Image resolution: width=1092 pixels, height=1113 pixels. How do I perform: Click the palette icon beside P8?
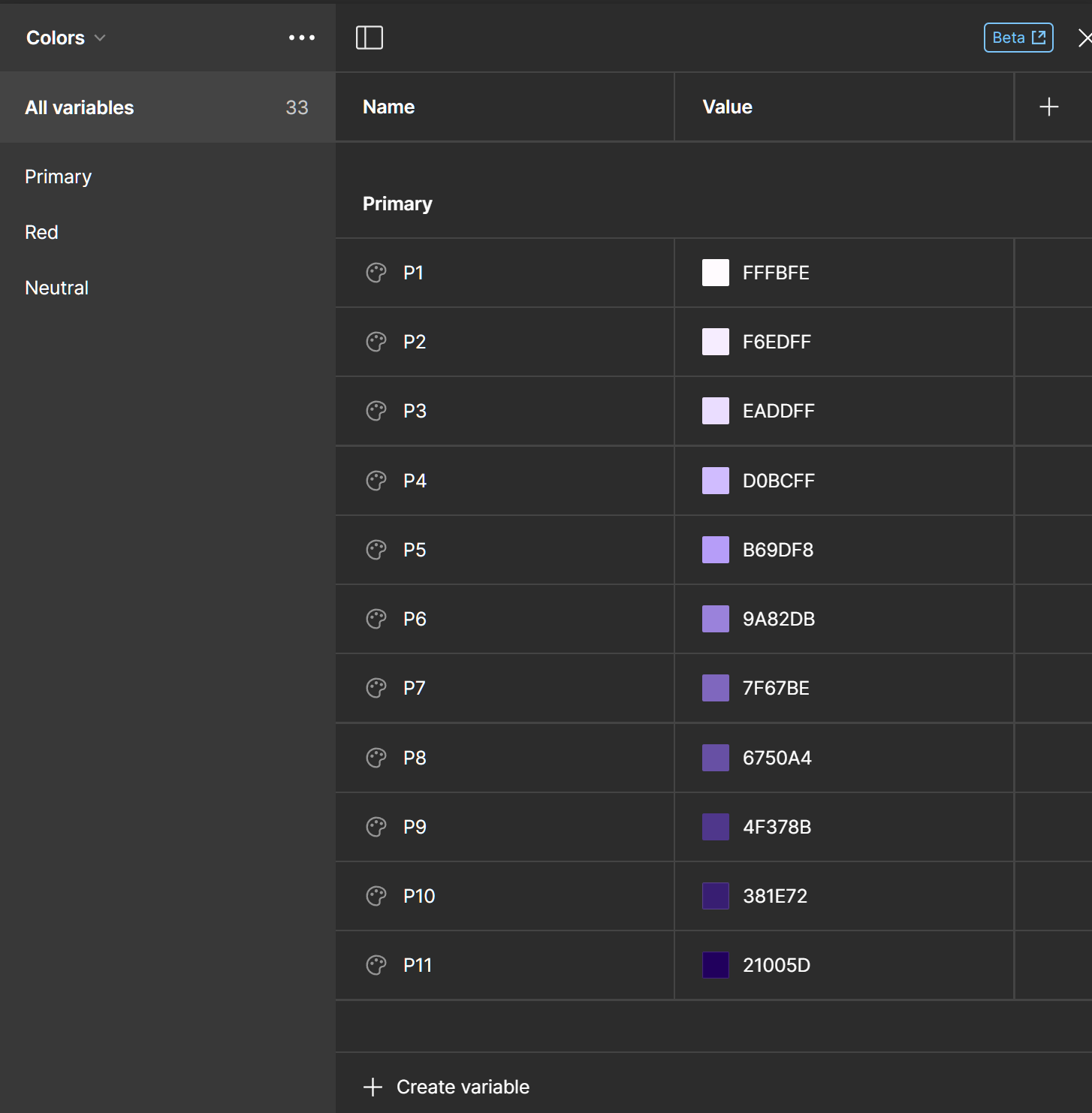point(376,758)
